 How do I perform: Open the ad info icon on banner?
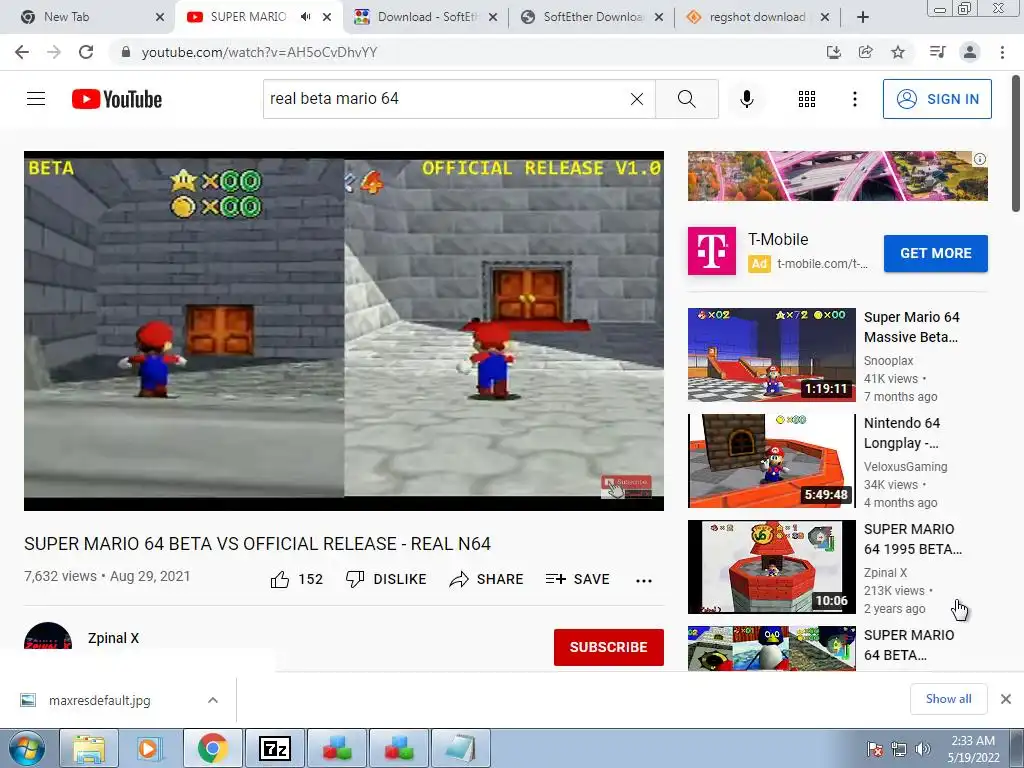click(980, 159)
